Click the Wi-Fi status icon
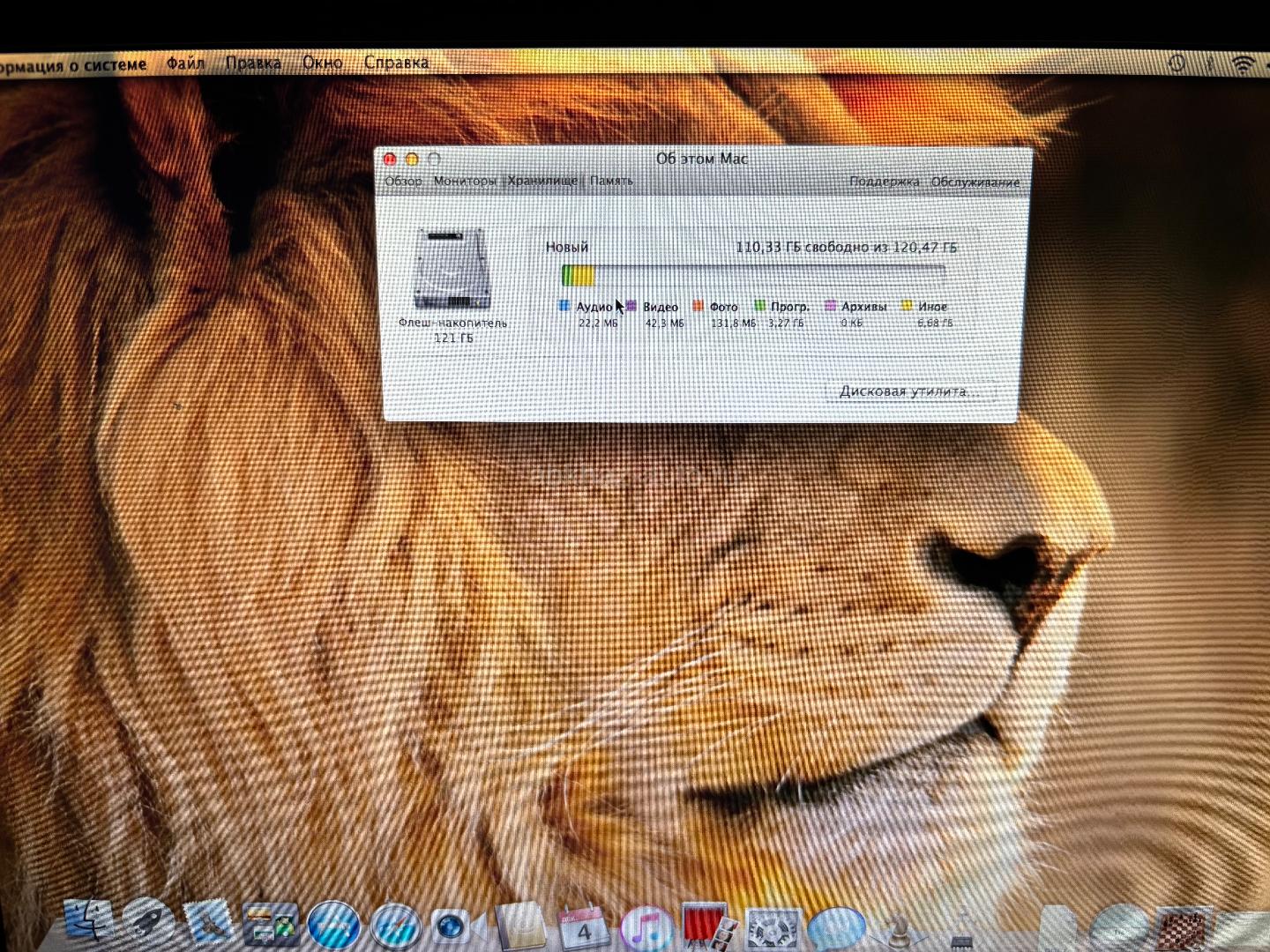 tap(1244, 63)
